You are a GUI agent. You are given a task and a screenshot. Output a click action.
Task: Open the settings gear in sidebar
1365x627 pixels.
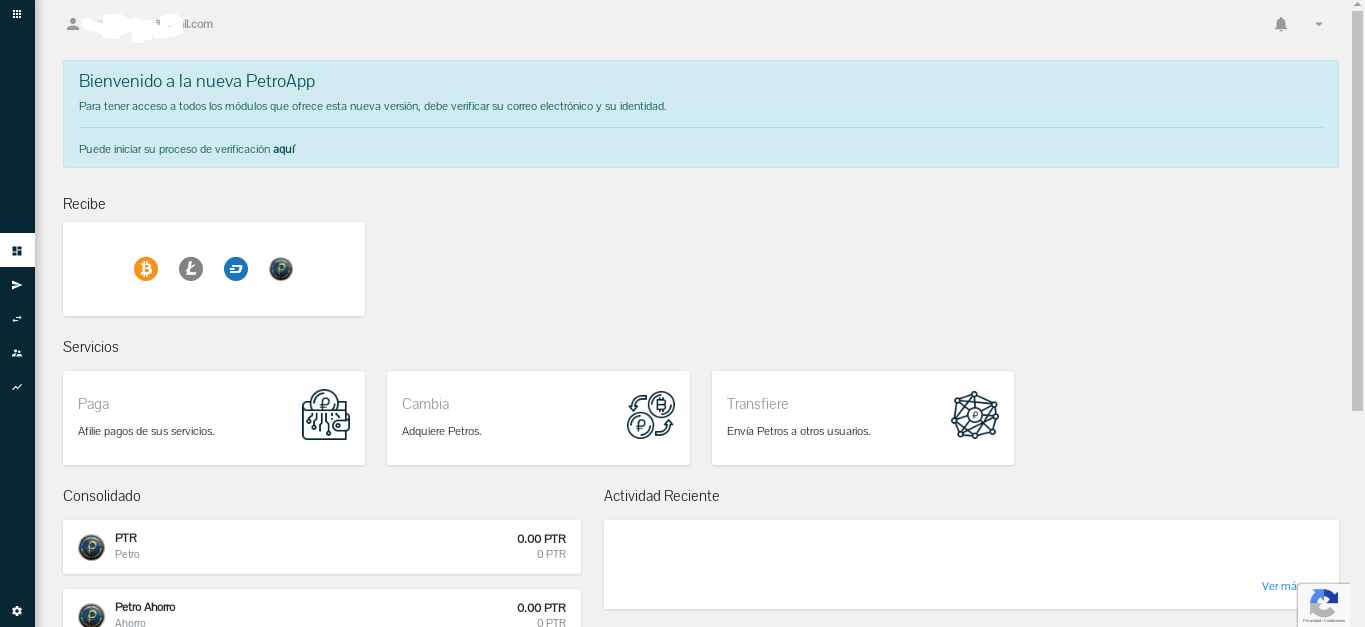(x=17, y=611)
